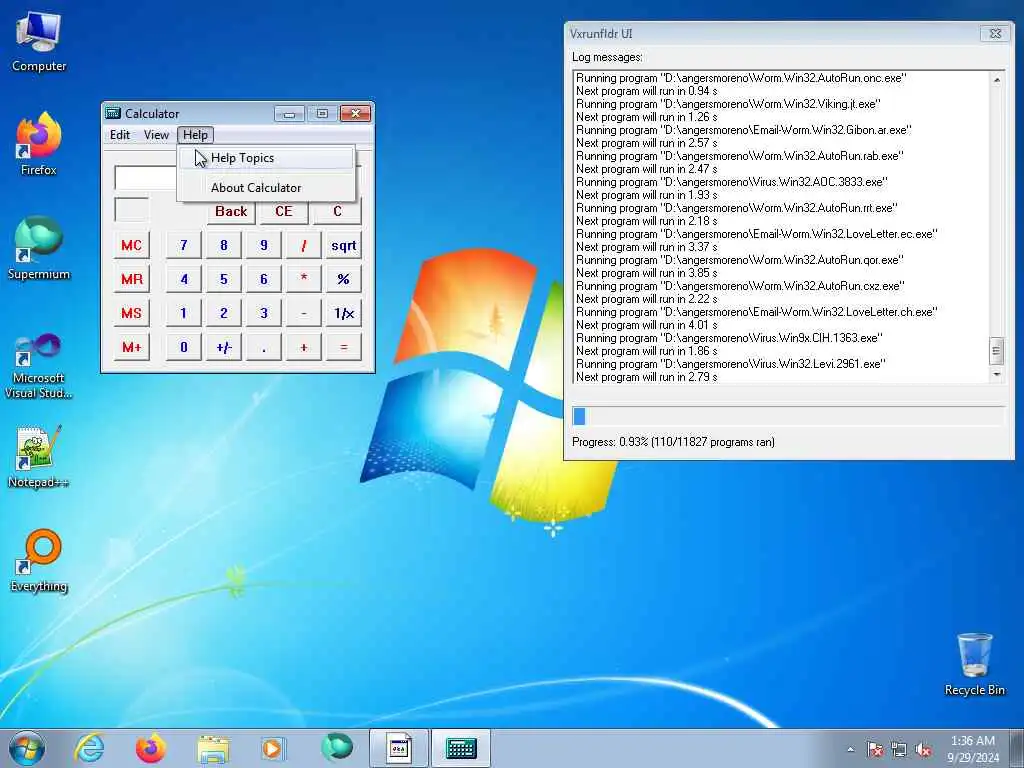Click the plus (+) button
The width and height of the screenshot is (1024, 768).
point(304,347)
